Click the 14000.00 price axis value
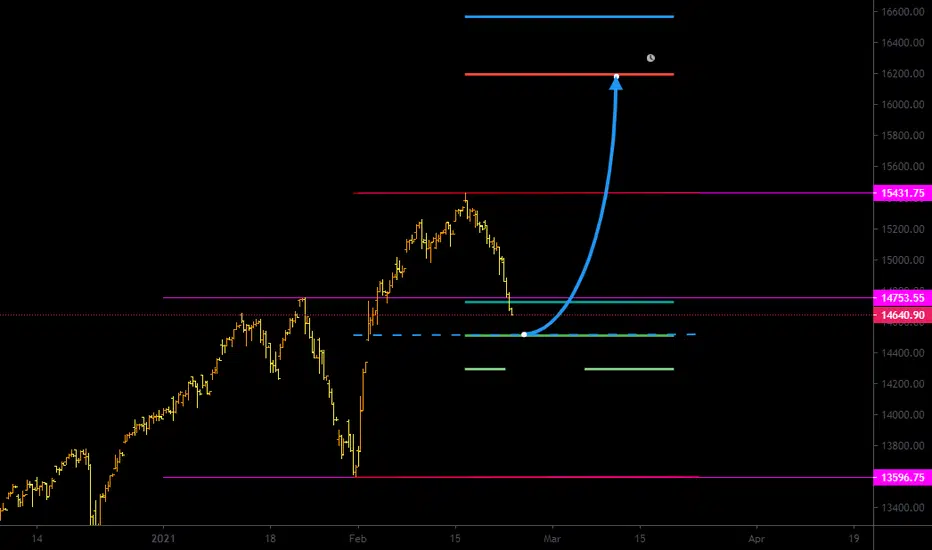Viewport: 932px width, 550px height. pyautogui.click(x=902, y=415)
